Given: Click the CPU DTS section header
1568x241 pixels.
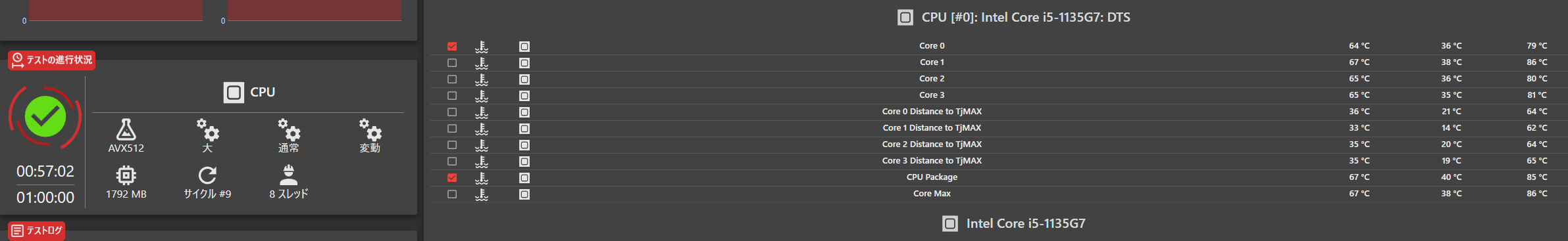Looking at the screenshot, I should tap(1014, 18).
